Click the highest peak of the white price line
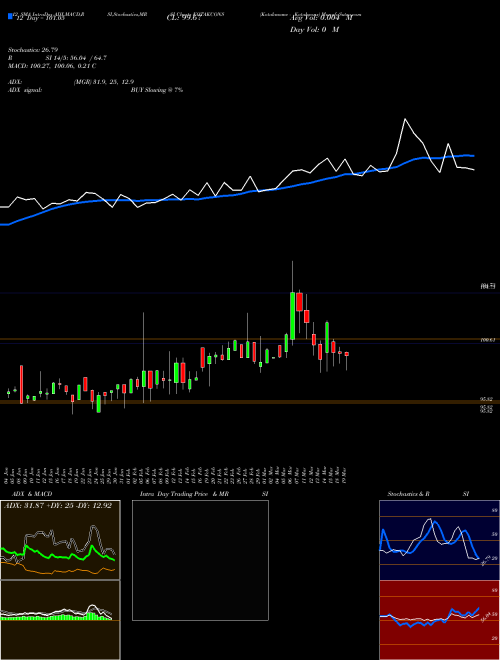 405,120
